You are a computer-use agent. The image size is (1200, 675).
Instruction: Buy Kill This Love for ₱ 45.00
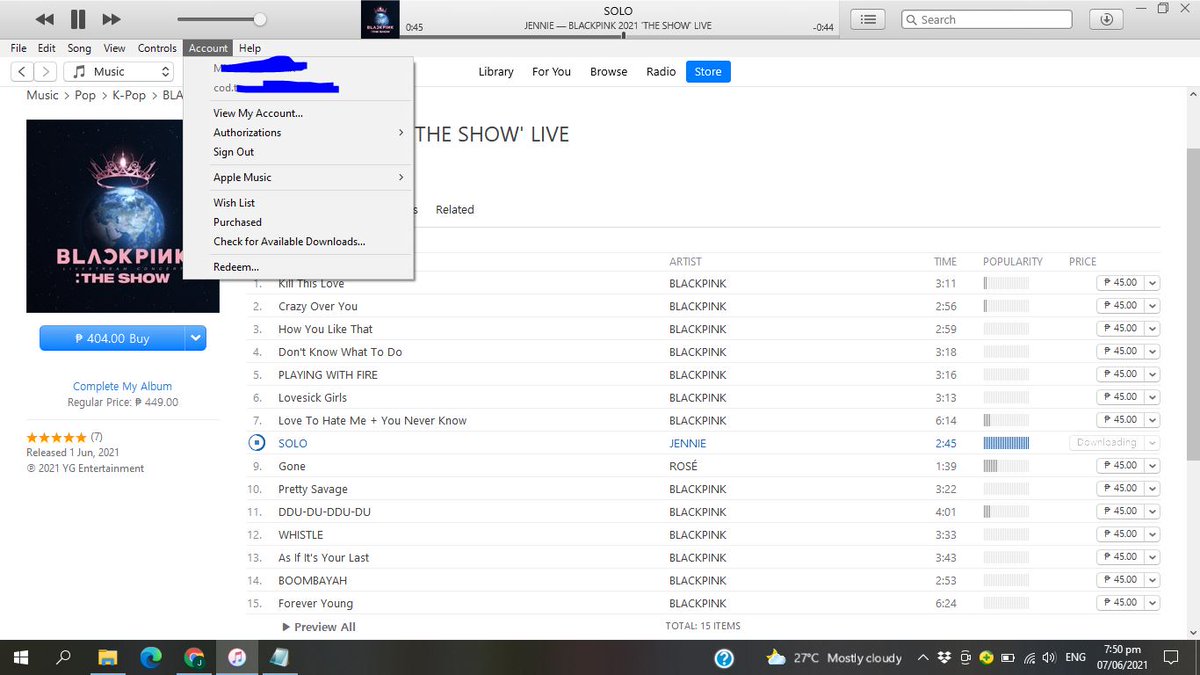click(x=1120, y=283)
